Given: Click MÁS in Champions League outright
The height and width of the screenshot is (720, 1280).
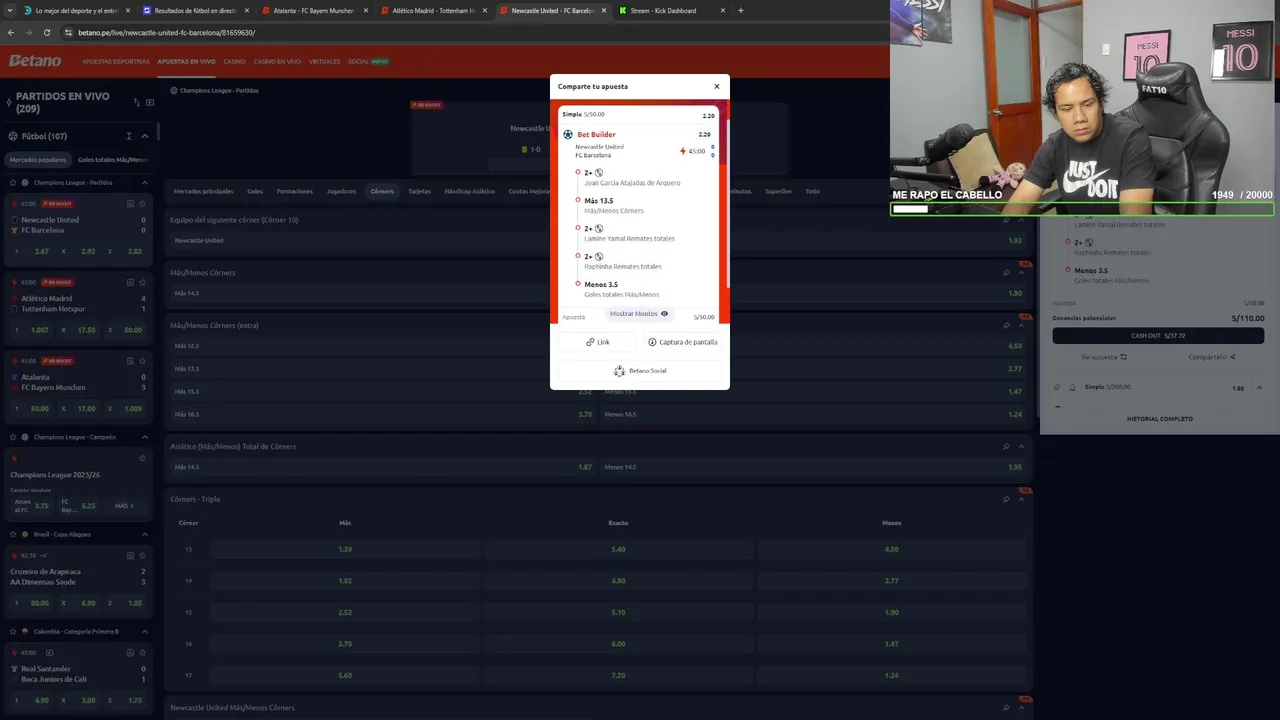Looking at the screenshot, I should [123, 506].
